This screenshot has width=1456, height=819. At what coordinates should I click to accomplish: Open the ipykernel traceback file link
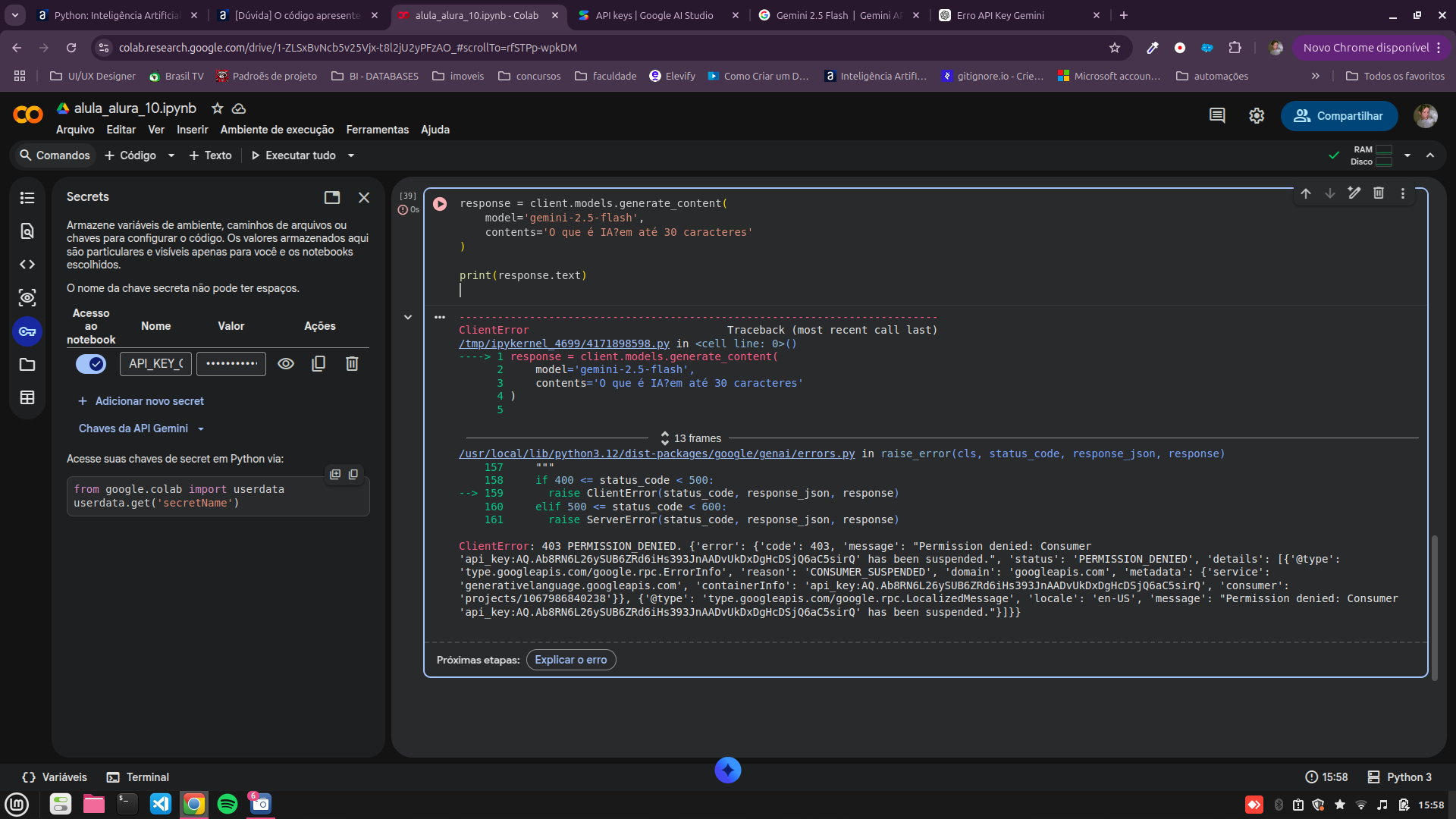(x=564, y=344)
